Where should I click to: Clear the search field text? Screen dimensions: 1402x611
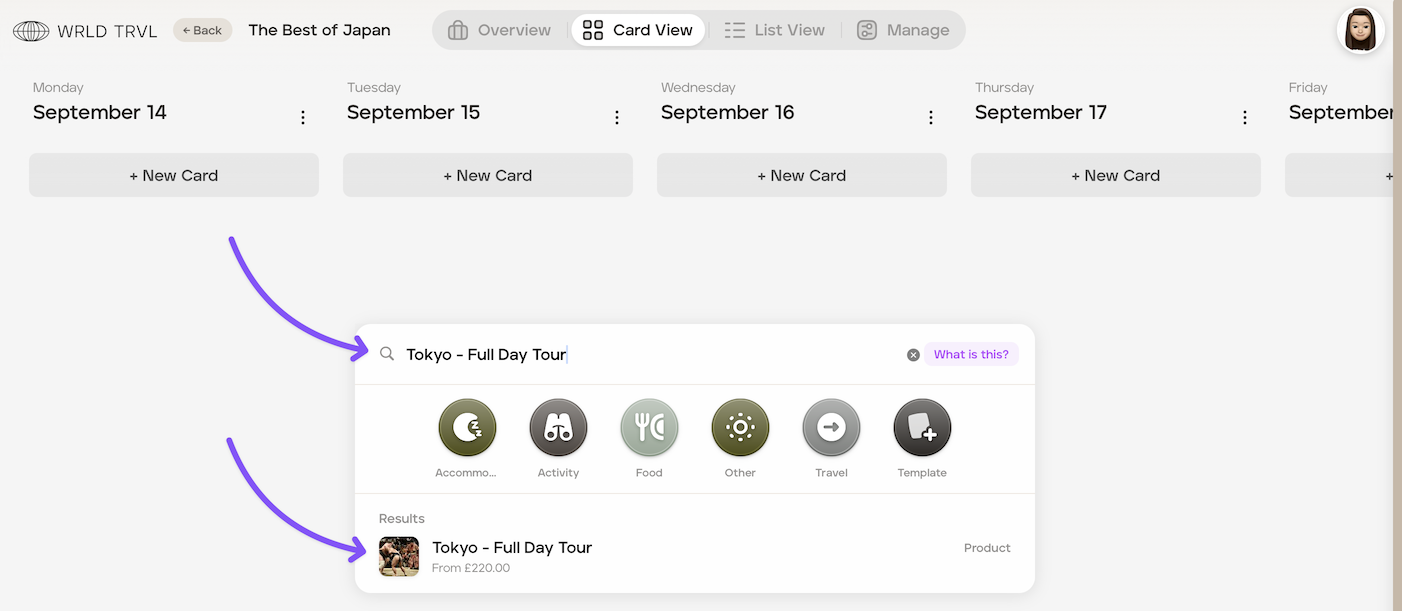[x=913, y=355]
